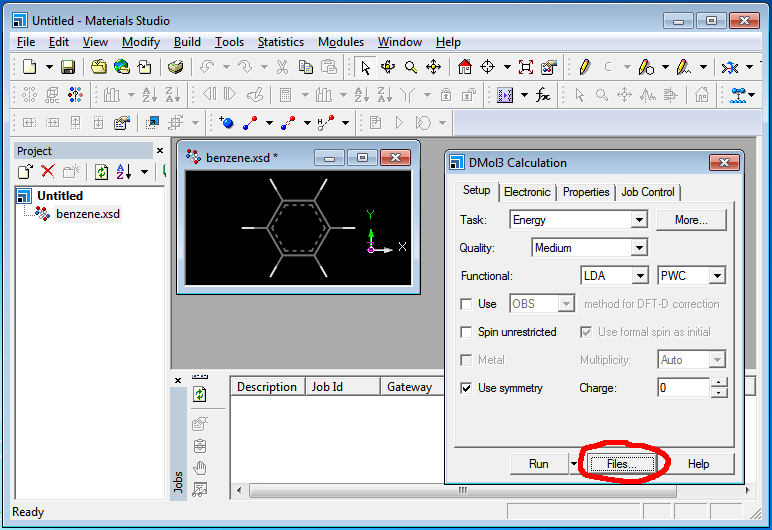Select the magnifier Zoom tool
The width and height of the screenshot is (772, 530).
[x=411, y=66]
